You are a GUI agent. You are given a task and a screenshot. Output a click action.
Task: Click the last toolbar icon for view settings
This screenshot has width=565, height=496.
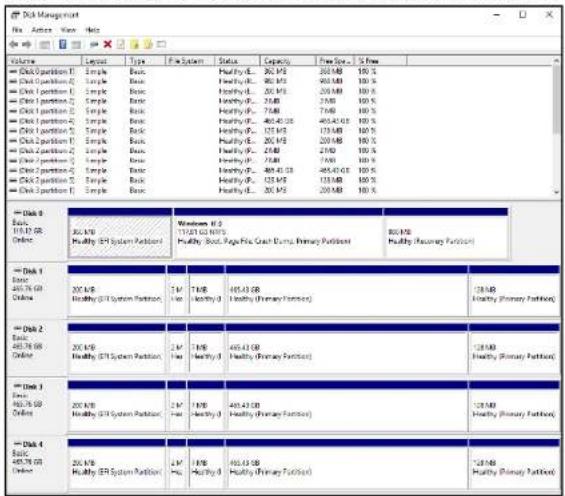161,44
